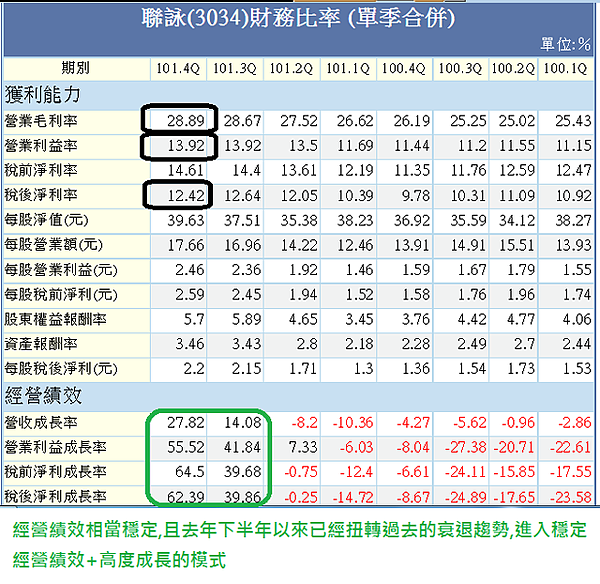The width and height of the screenshot is (600, 584).
Task: Select the 每股營業利益(元) row label
Action: [x=61, y=270]
